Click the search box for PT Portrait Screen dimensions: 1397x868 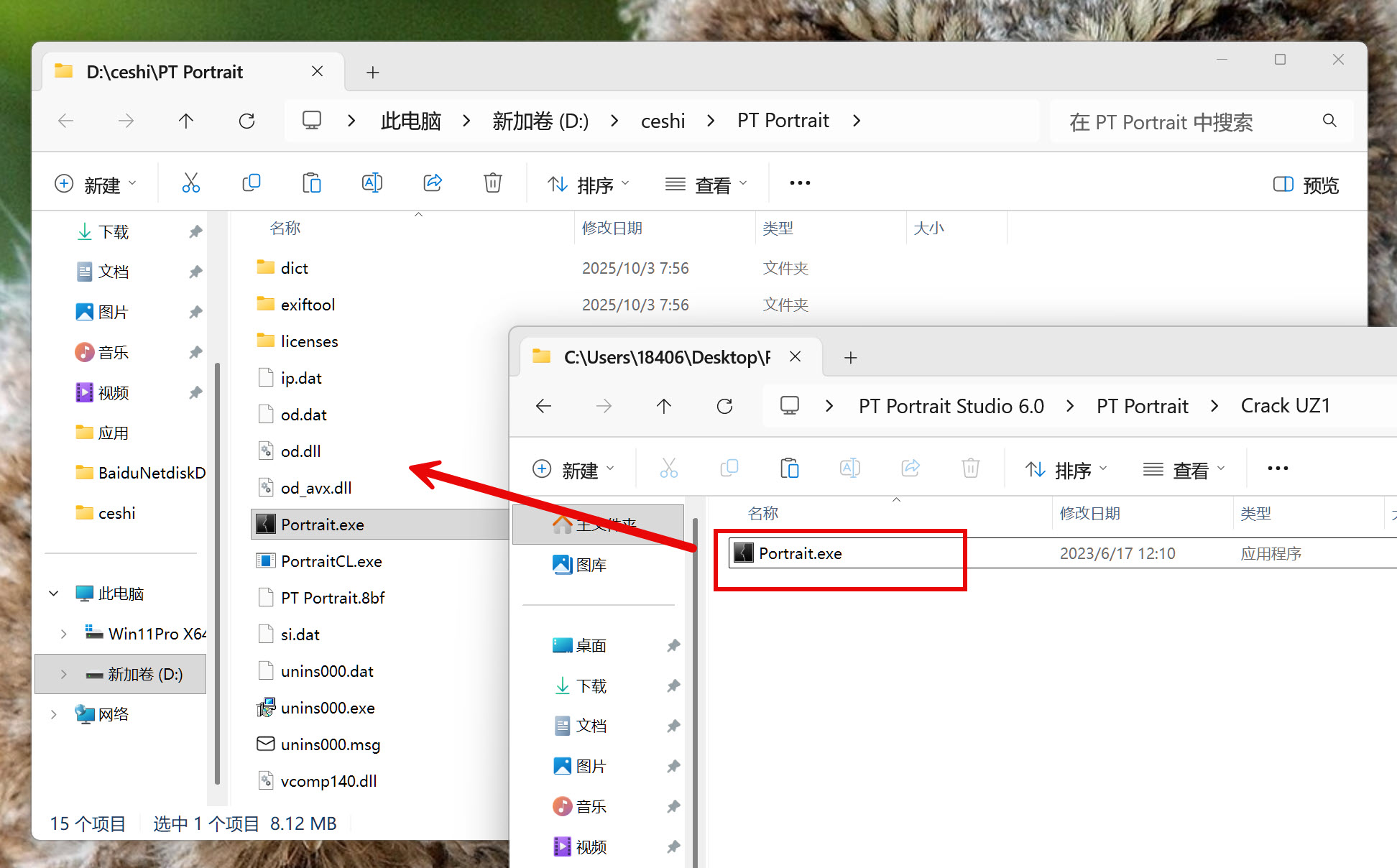(x=1186, y=121)
